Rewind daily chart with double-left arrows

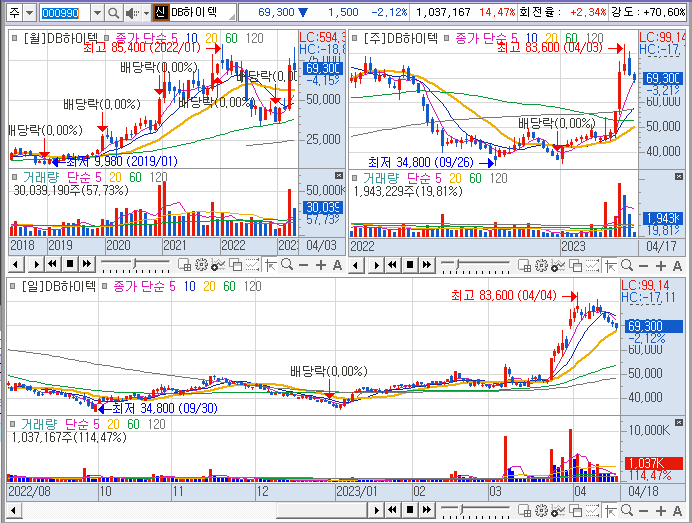point(392,511)
